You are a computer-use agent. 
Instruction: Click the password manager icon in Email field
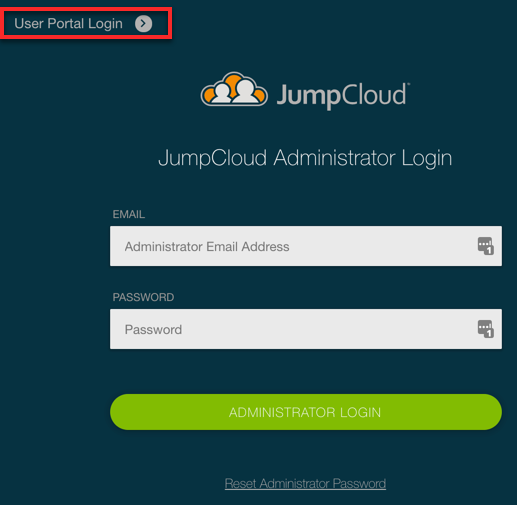click(x=486, y=246)
